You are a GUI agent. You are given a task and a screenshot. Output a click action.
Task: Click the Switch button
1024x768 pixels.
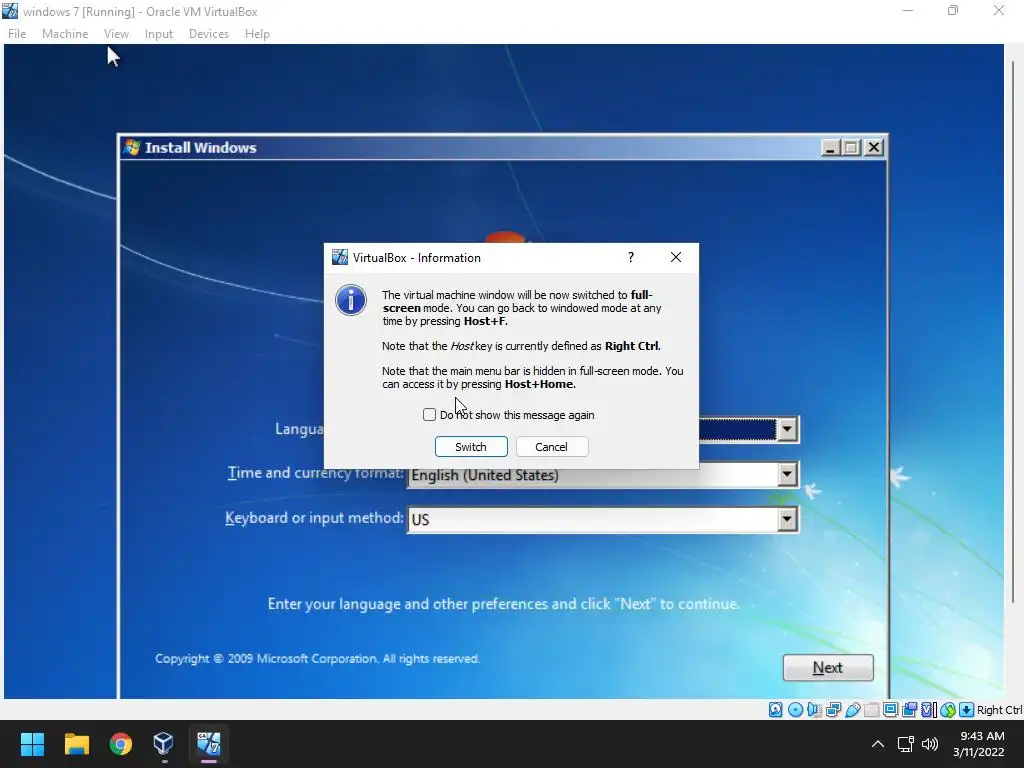471,447
